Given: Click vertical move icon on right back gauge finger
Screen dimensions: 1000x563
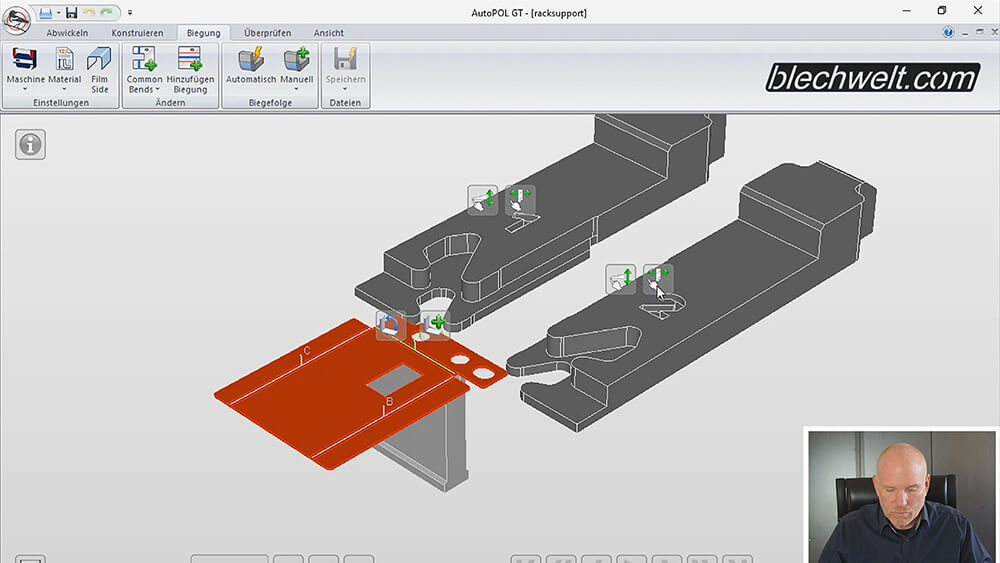Looking at the screenshot, I should click(x=621, y=279).
